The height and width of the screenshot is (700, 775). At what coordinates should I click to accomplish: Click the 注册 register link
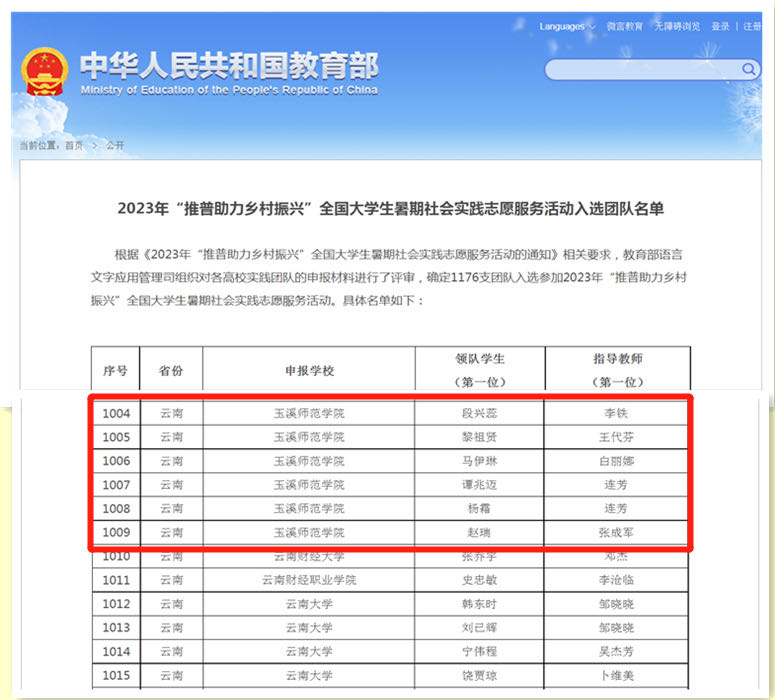click(752, 27)
